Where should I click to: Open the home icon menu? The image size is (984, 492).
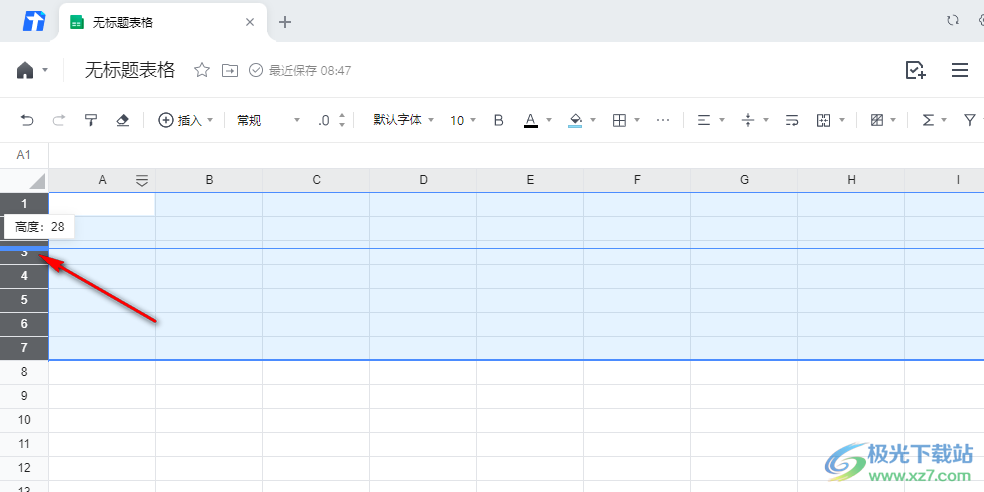(27, 70)
